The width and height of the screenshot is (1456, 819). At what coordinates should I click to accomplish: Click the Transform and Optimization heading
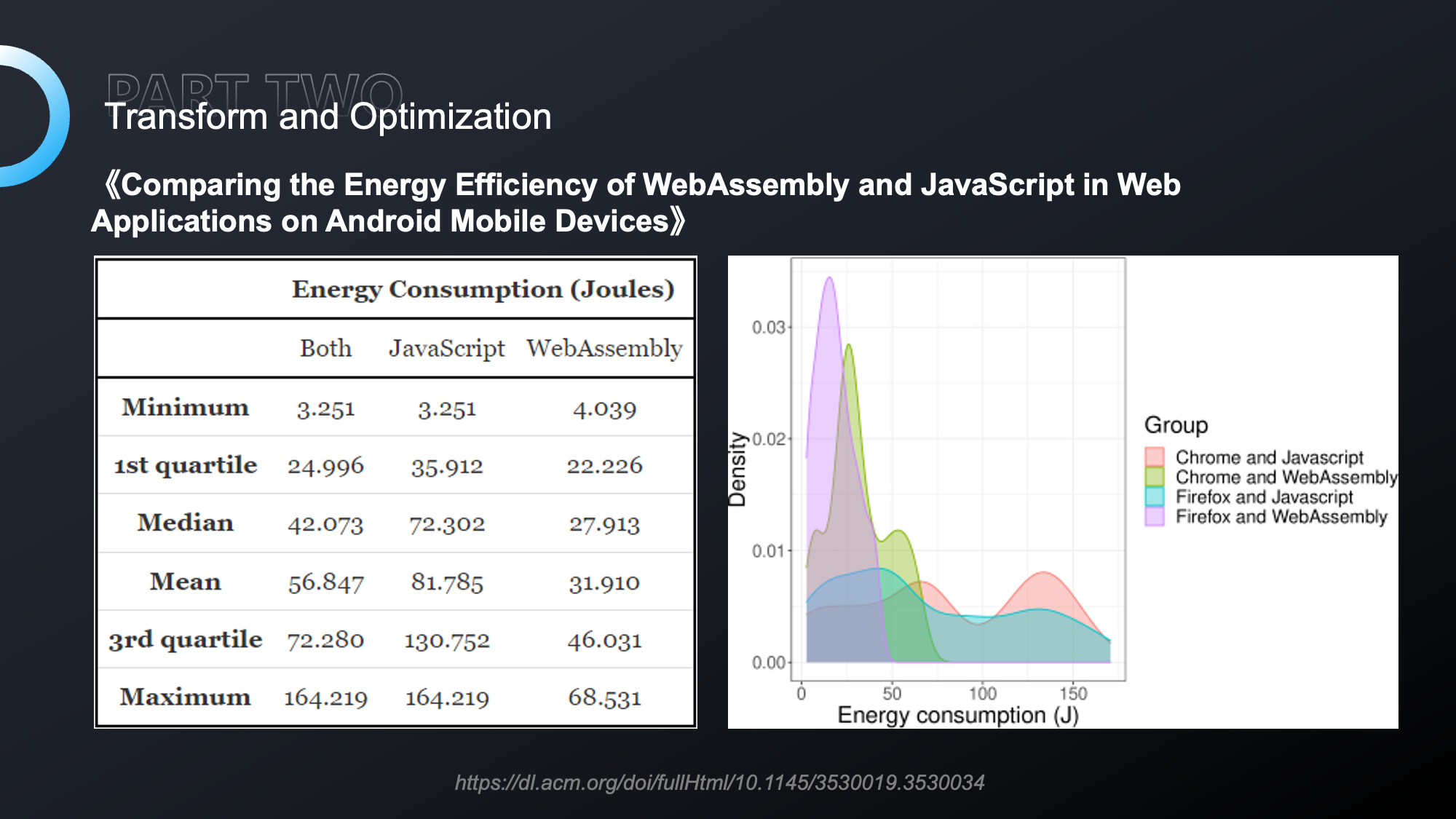click(328, 116)
